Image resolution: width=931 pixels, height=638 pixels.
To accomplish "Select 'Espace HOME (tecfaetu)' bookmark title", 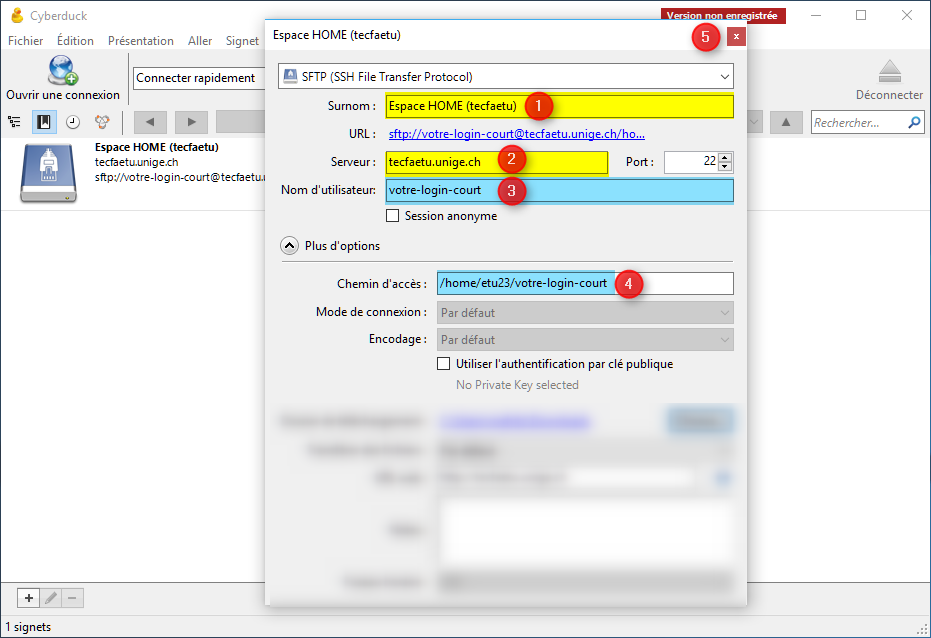I will tap(157, 147).
